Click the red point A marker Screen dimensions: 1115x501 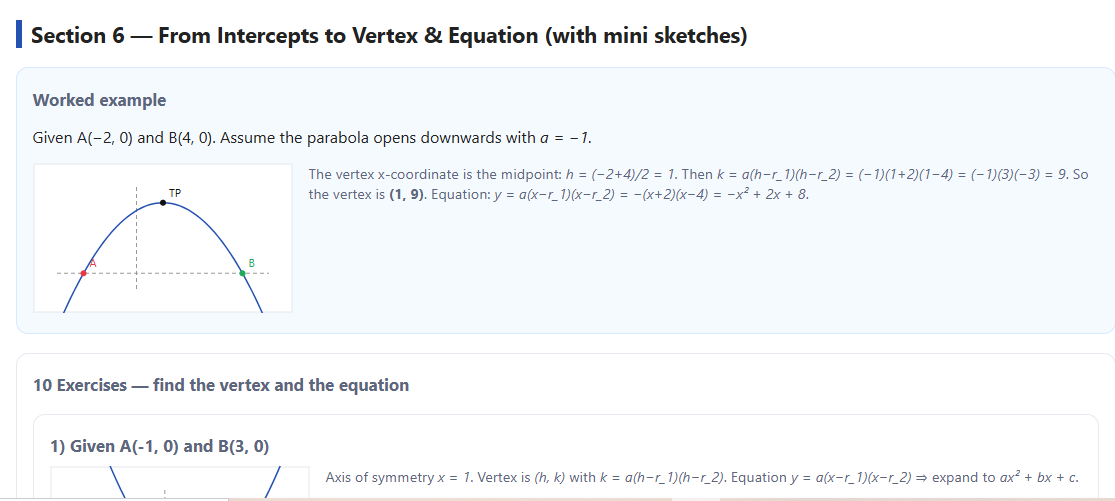coord(83,273)
